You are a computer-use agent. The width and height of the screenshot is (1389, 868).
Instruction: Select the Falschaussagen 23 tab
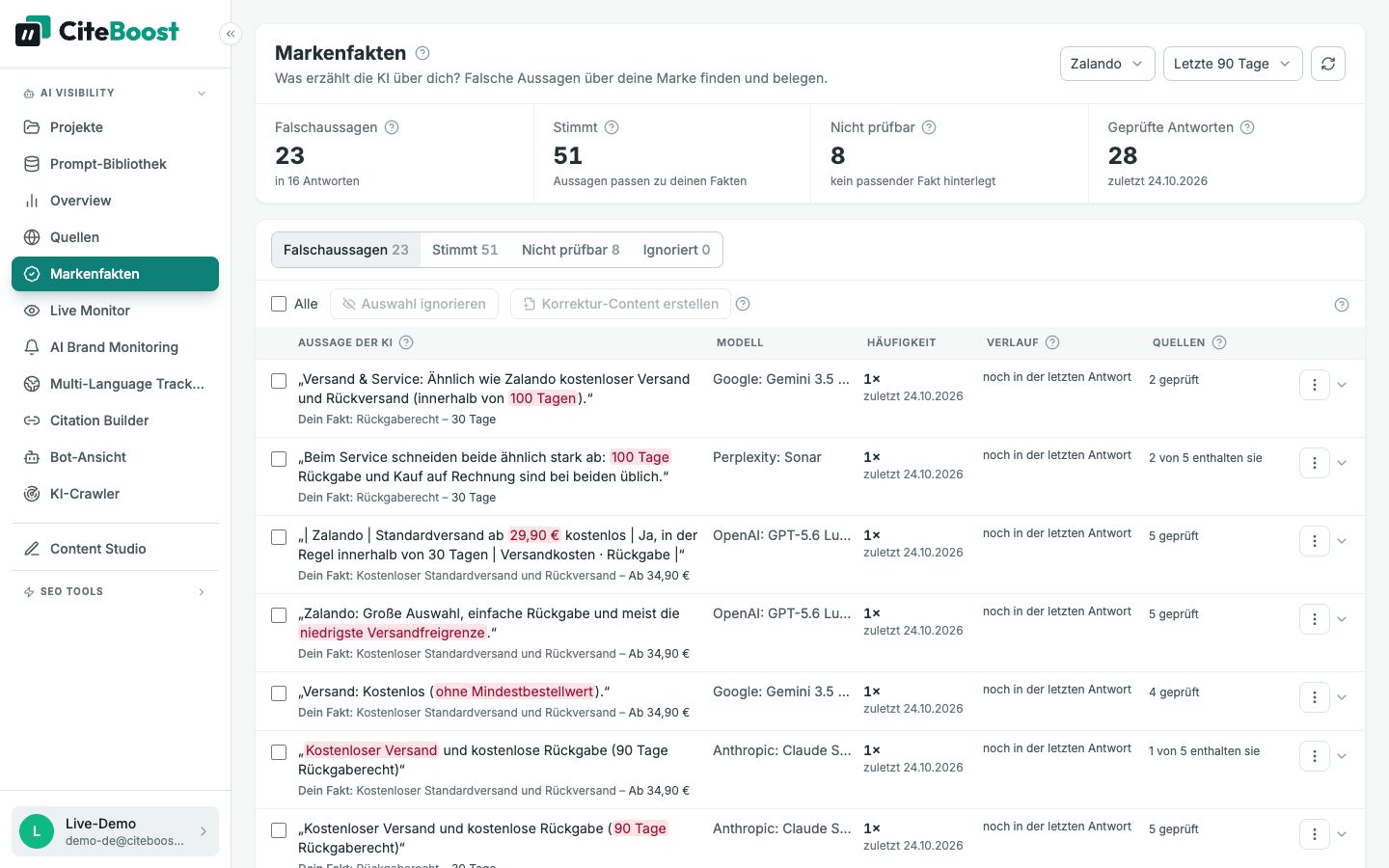point(346,250)
